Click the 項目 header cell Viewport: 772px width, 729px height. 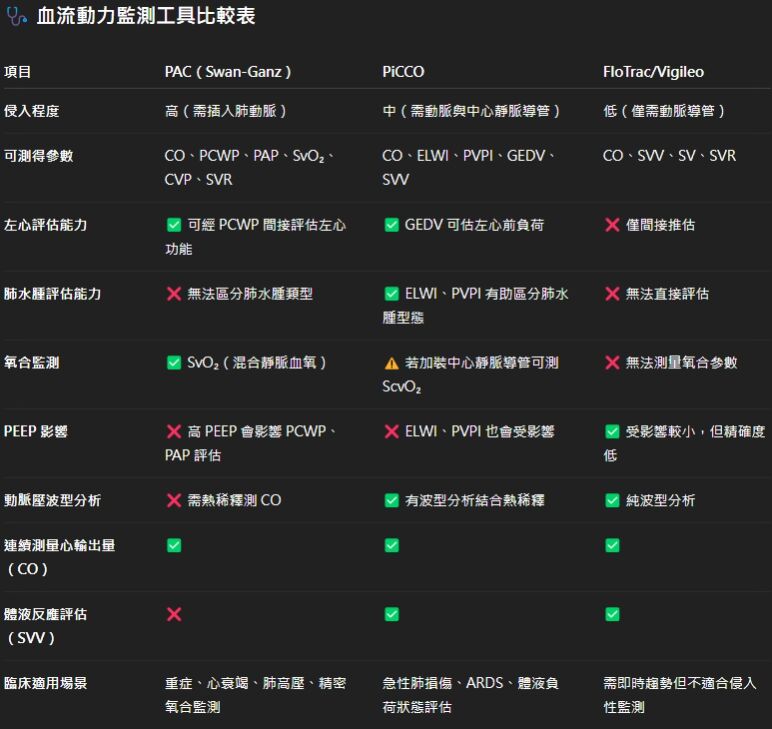18,72
